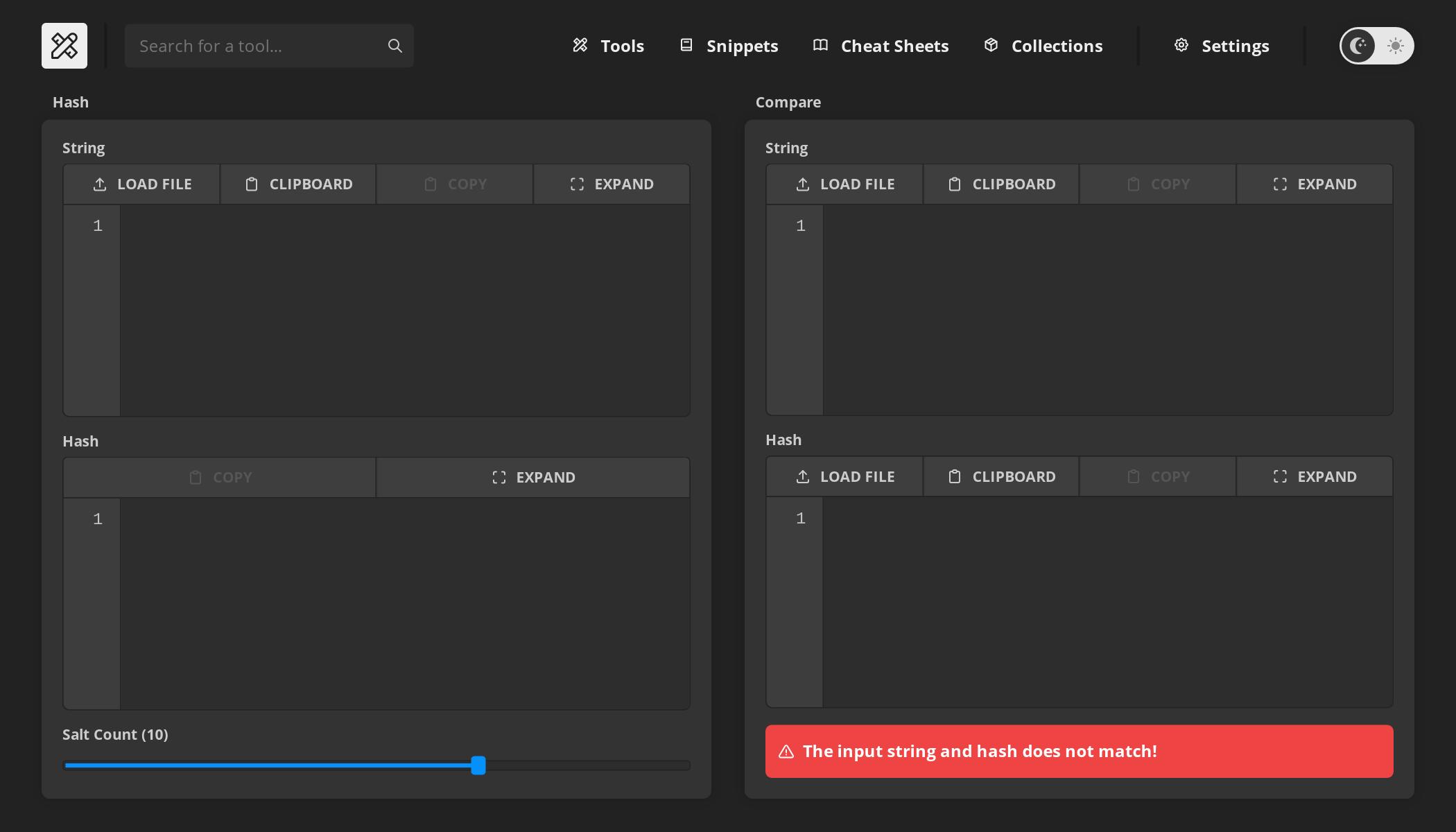
Task: Click the Salt Count slider handle
Action: 478,765
